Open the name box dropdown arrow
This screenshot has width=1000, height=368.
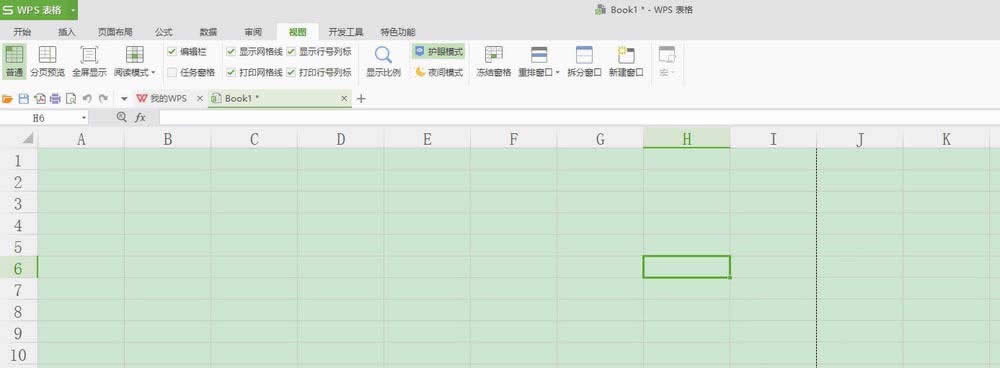[84, 118]
